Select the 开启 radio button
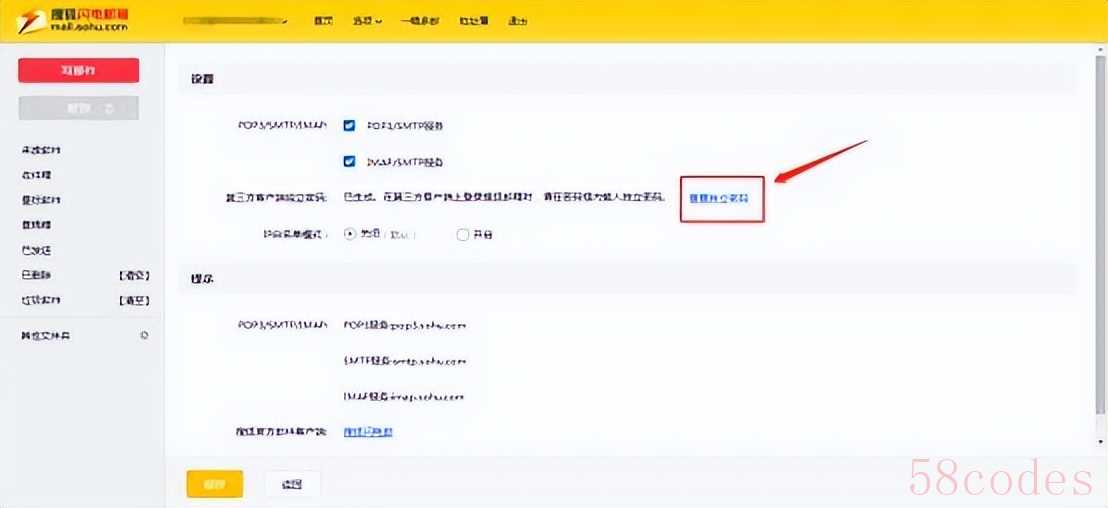Screen dimensions: 1108x508 pos(462,235)
